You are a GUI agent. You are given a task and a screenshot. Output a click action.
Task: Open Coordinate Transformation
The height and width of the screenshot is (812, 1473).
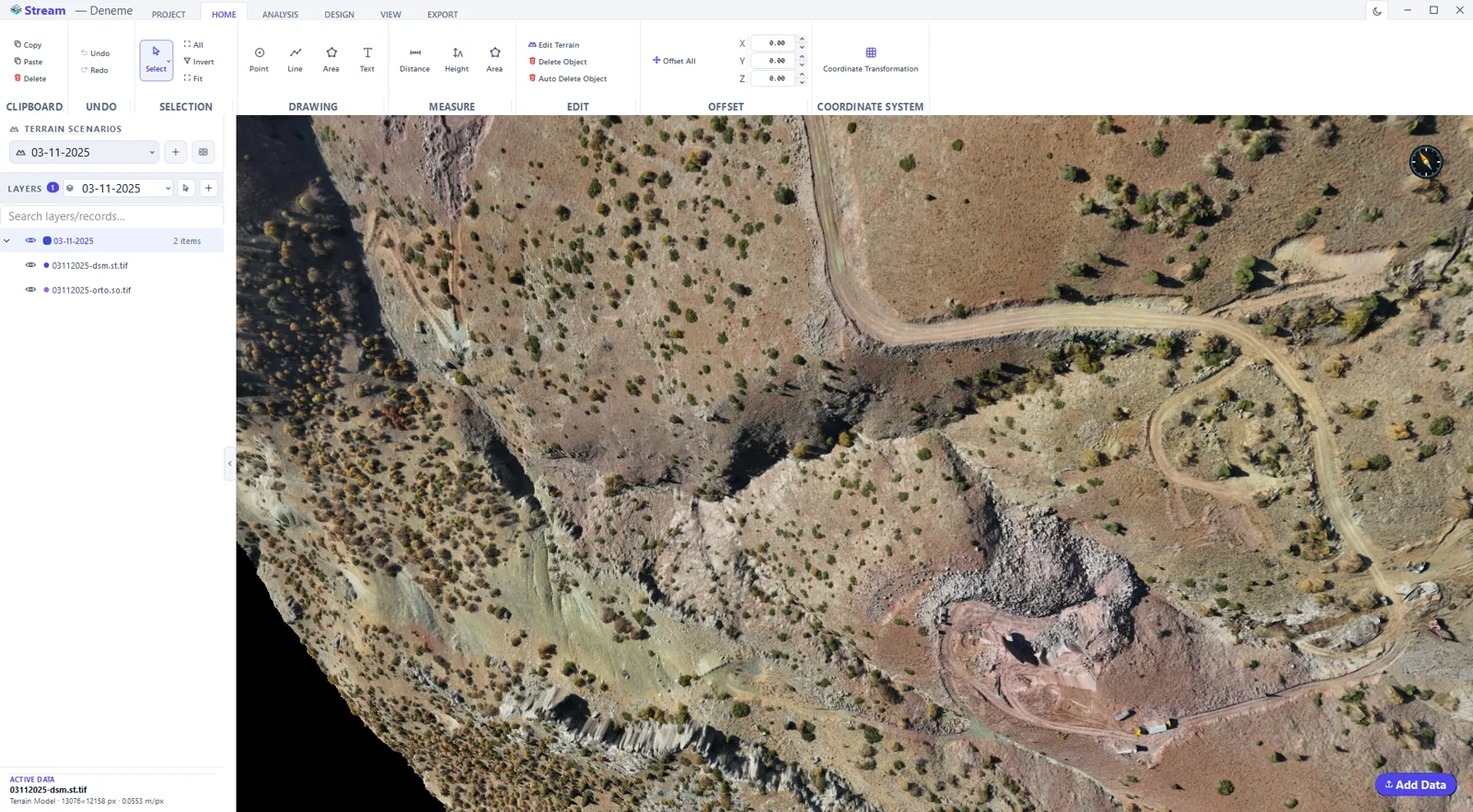871,60
